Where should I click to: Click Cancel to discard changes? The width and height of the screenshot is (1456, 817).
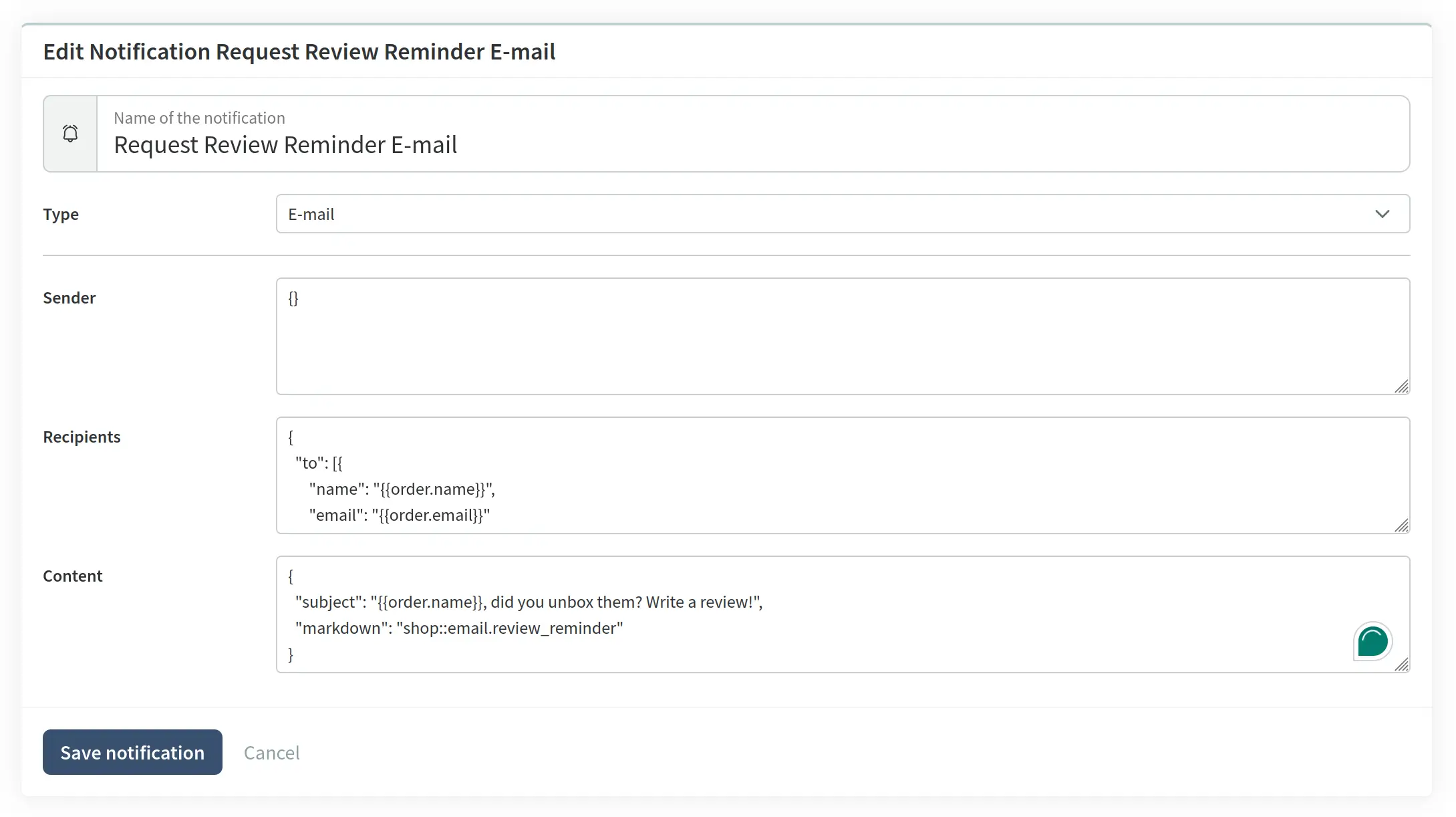[271, 752]
